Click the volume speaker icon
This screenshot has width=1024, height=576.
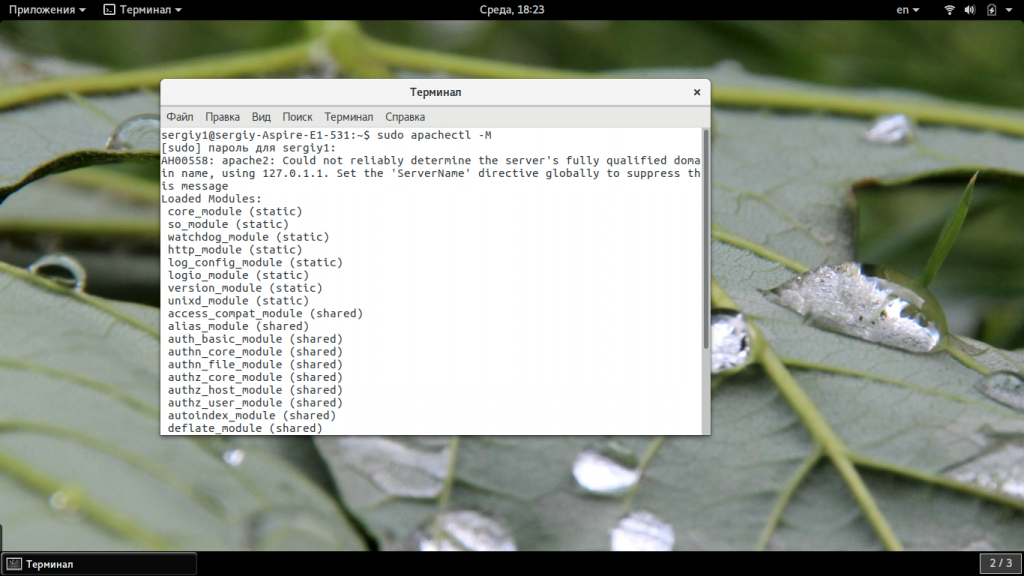tap(970, 10)
